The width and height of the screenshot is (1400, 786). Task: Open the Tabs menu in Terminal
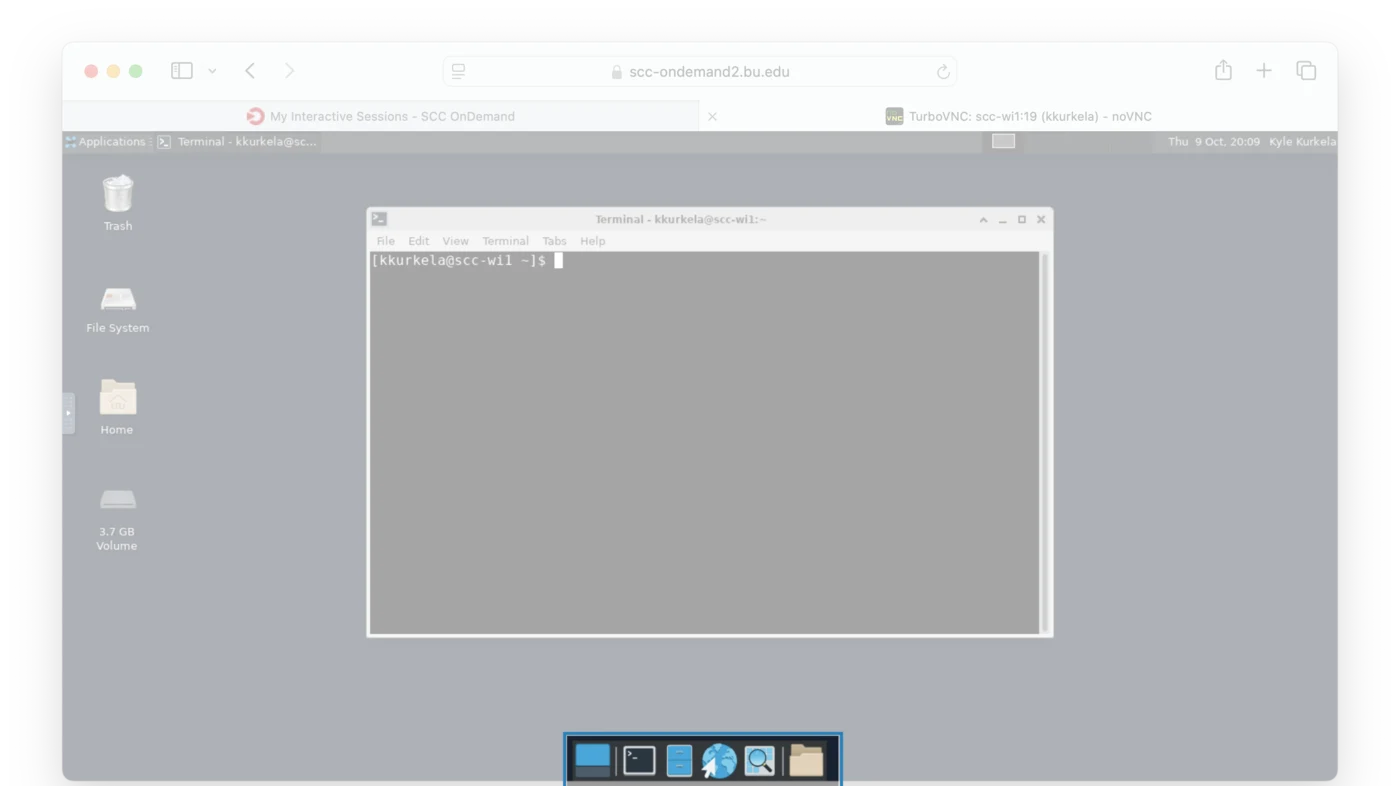pyautogui.click(x=554, y=241)
